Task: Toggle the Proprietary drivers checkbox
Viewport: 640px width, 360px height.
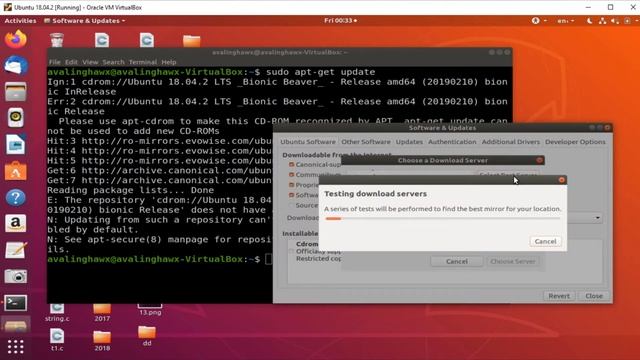Action: (x=291, y=185)
